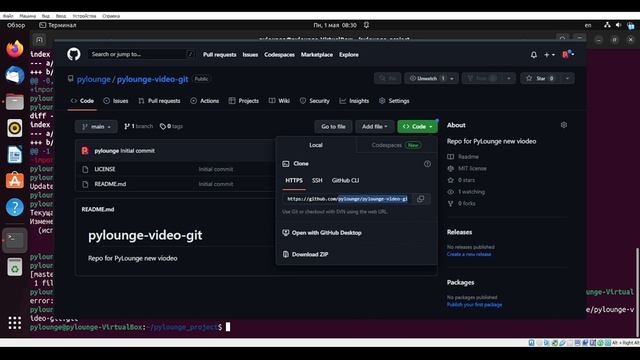Open the main branch selector
The width and height of the screenshot is (640, 360).
point(96,127)
